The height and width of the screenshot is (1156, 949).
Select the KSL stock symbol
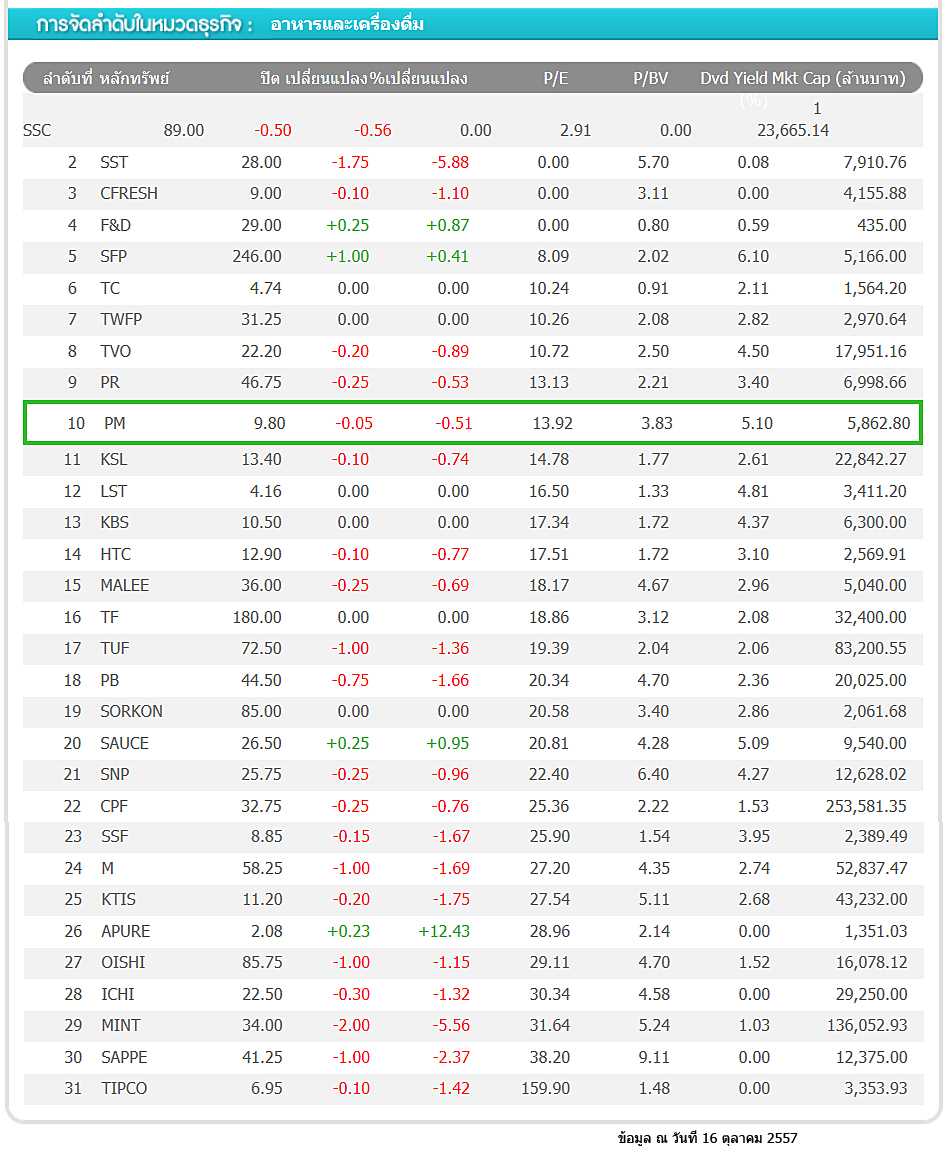pos(114,459)
